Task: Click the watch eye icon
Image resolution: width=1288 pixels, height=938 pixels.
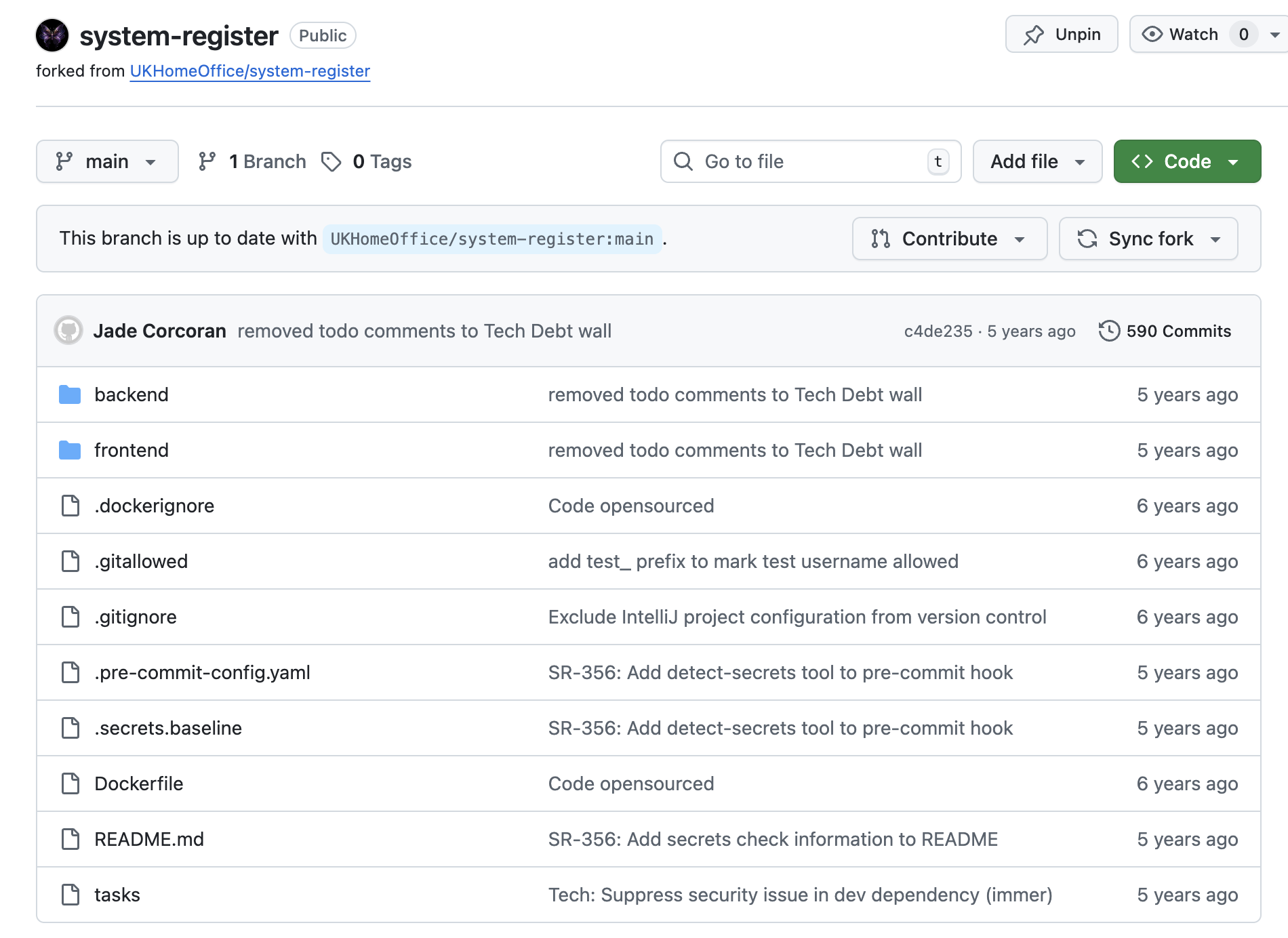Action: pos(1151,34)
